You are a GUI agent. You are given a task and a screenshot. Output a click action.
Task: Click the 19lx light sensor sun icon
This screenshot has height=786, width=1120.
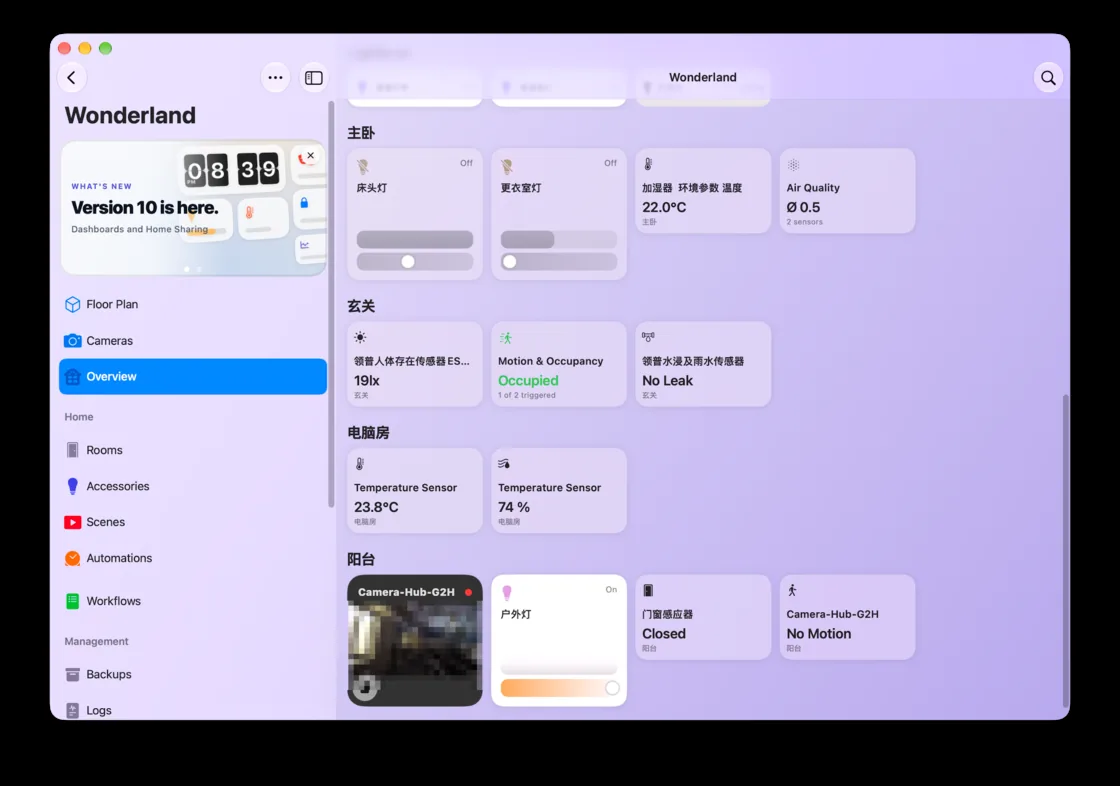pyautogui.click(x=360, y=337)
